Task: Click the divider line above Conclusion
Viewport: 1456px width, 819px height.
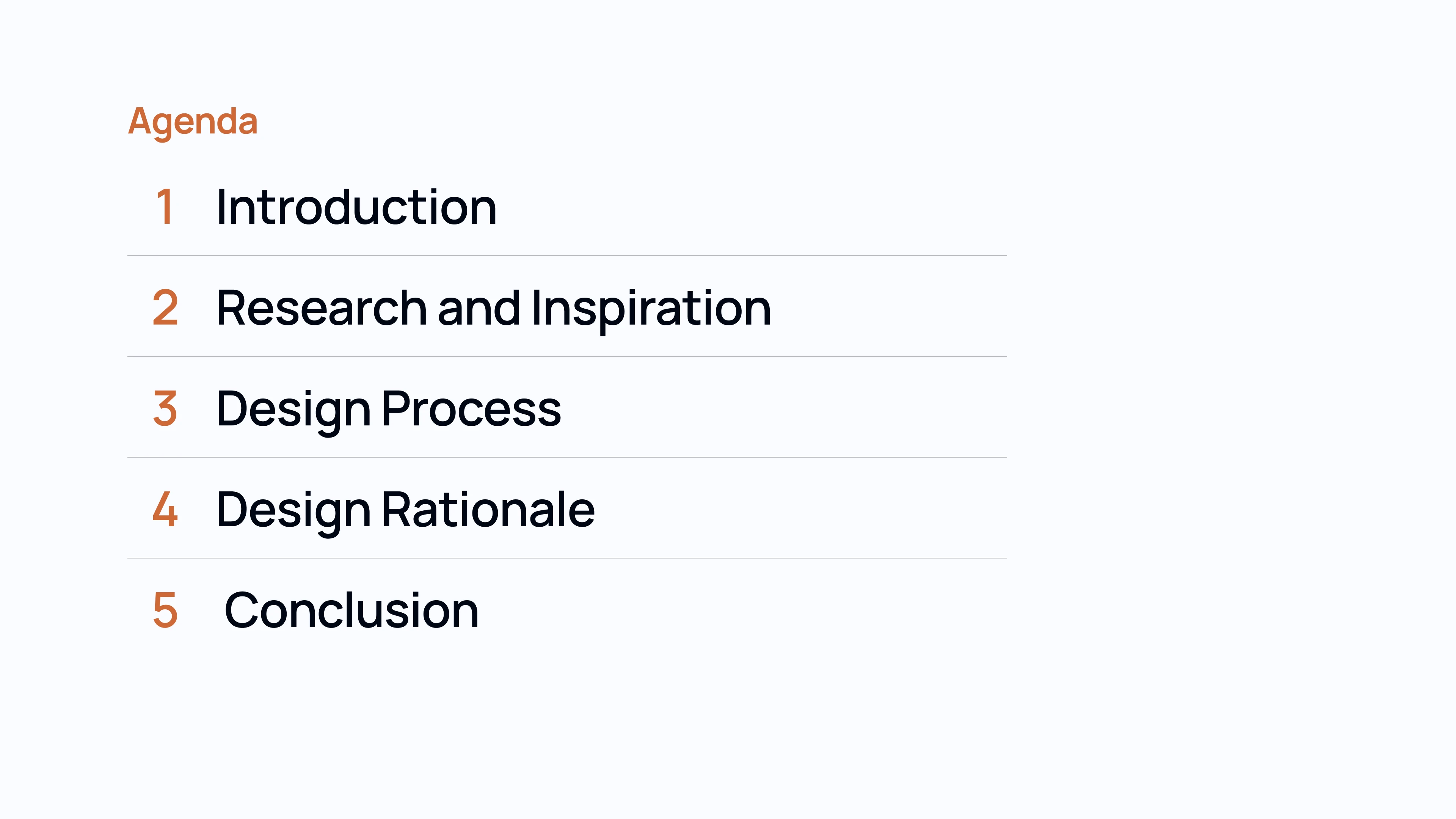Action: (567, 558)
